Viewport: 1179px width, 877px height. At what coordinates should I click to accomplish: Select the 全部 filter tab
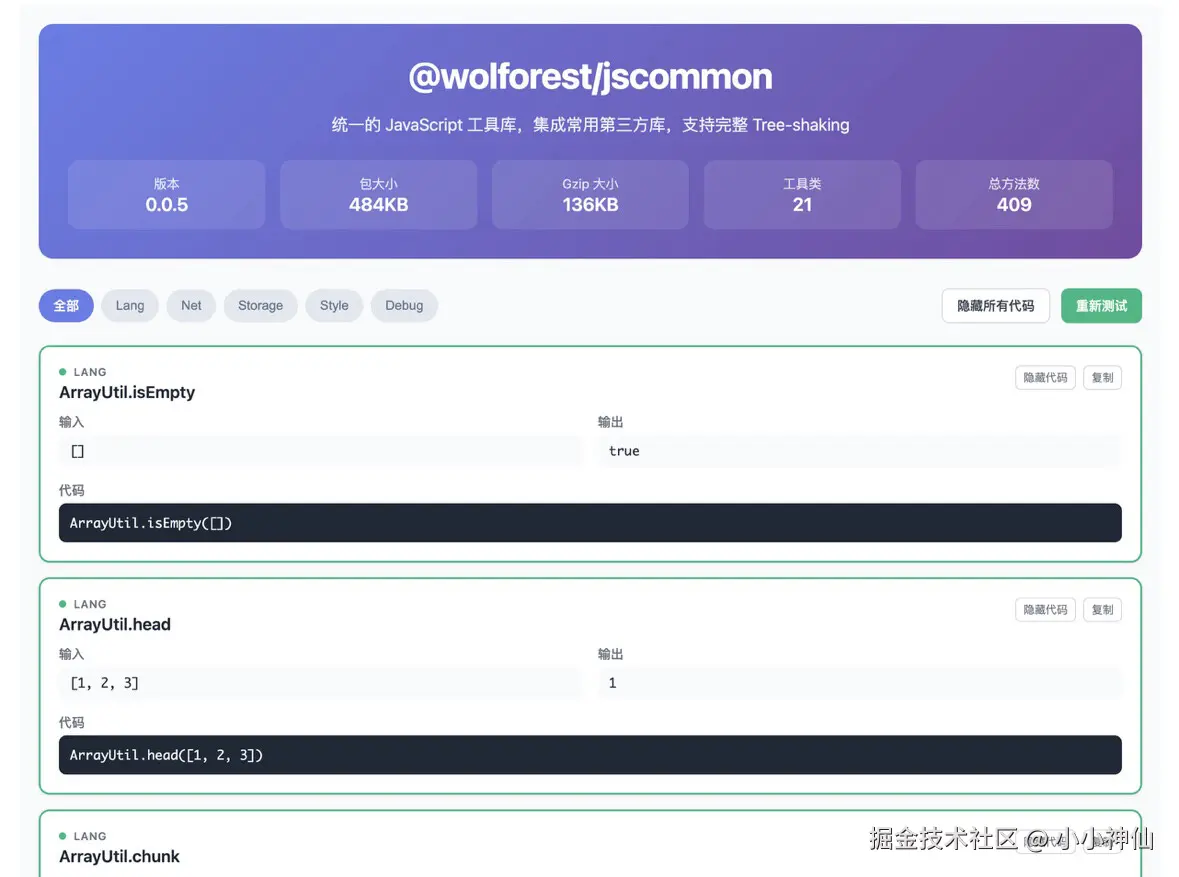66,305
